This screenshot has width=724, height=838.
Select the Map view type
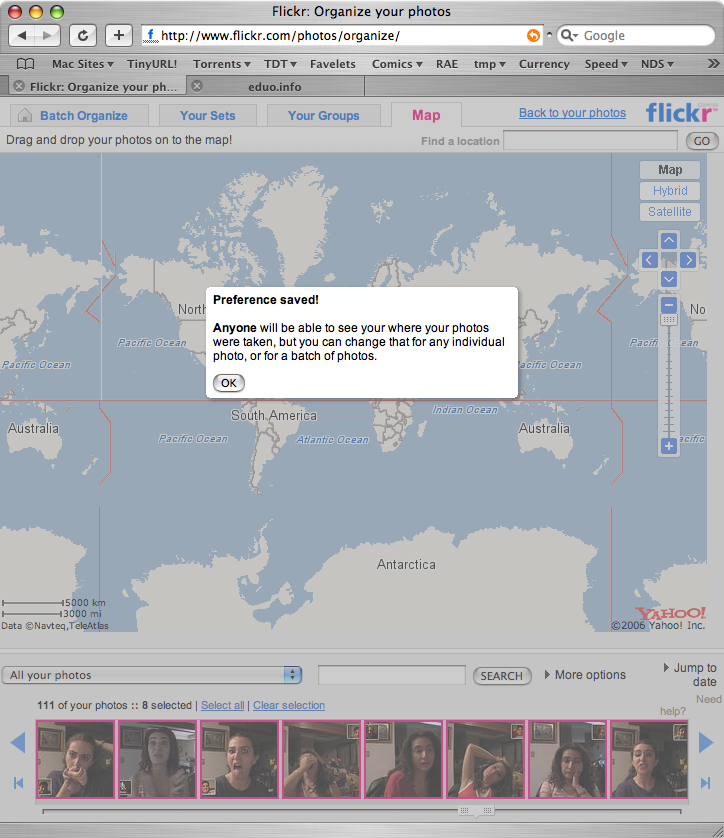670,170
